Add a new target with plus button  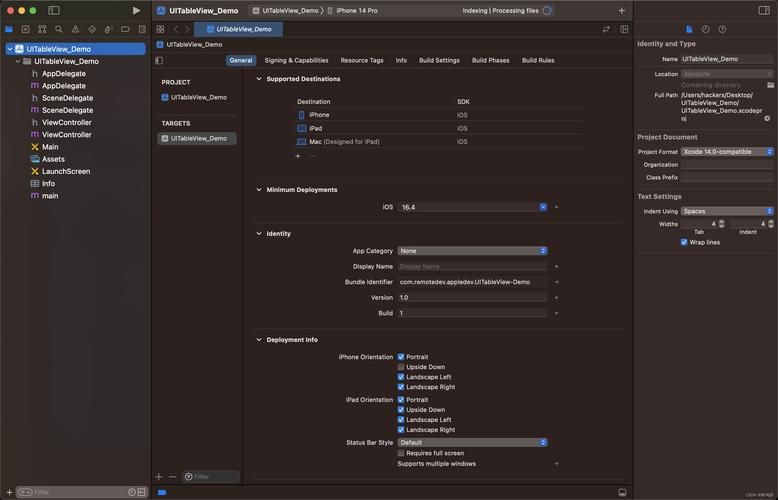[x=159, y=477]
